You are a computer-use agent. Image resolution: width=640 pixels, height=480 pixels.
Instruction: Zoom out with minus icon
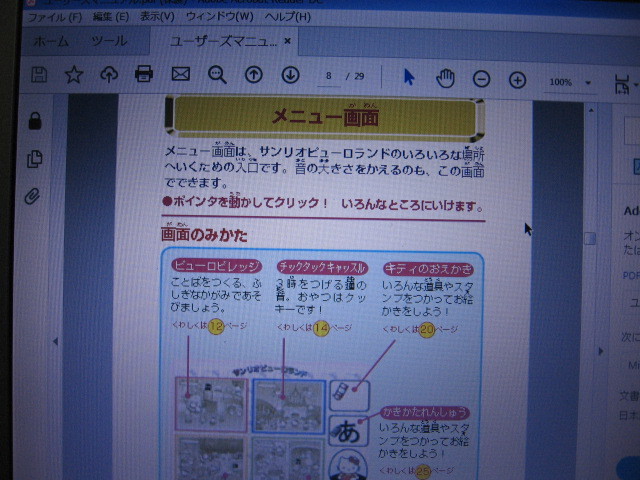coord(481,79)
